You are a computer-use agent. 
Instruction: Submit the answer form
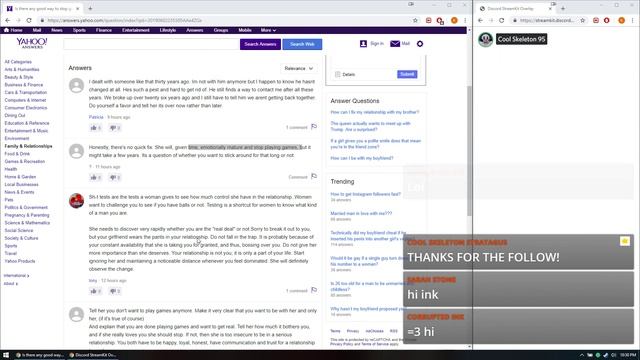(407, 74)
